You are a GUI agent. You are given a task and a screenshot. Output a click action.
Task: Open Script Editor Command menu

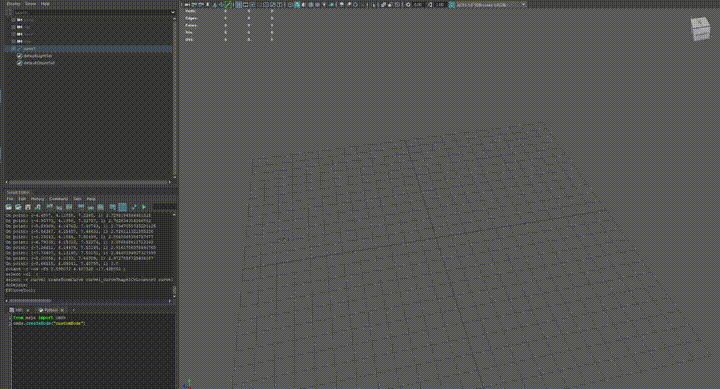(58, 199)
